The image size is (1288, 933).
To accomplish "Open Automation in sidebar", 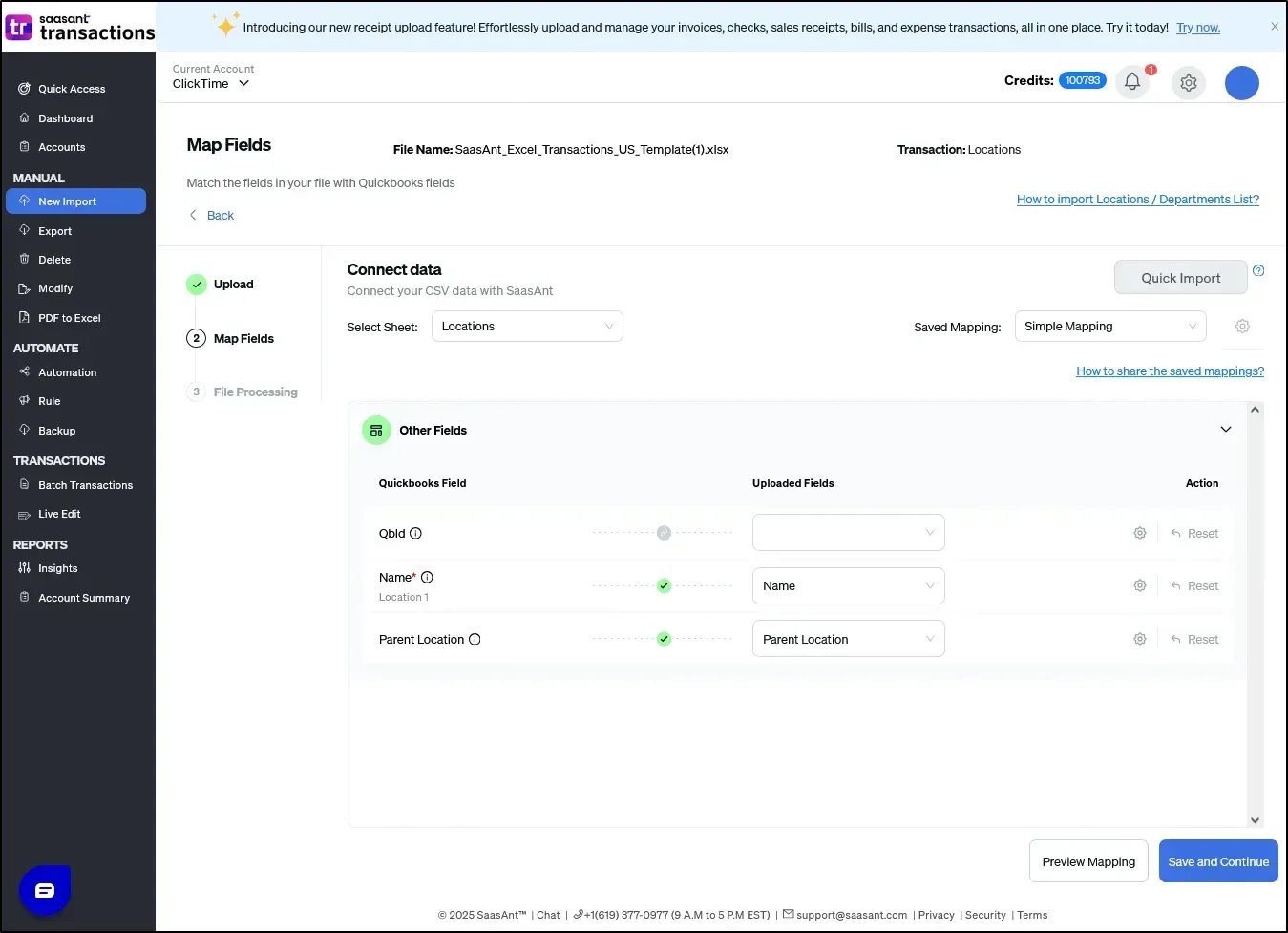I will [x=67, y=372].
